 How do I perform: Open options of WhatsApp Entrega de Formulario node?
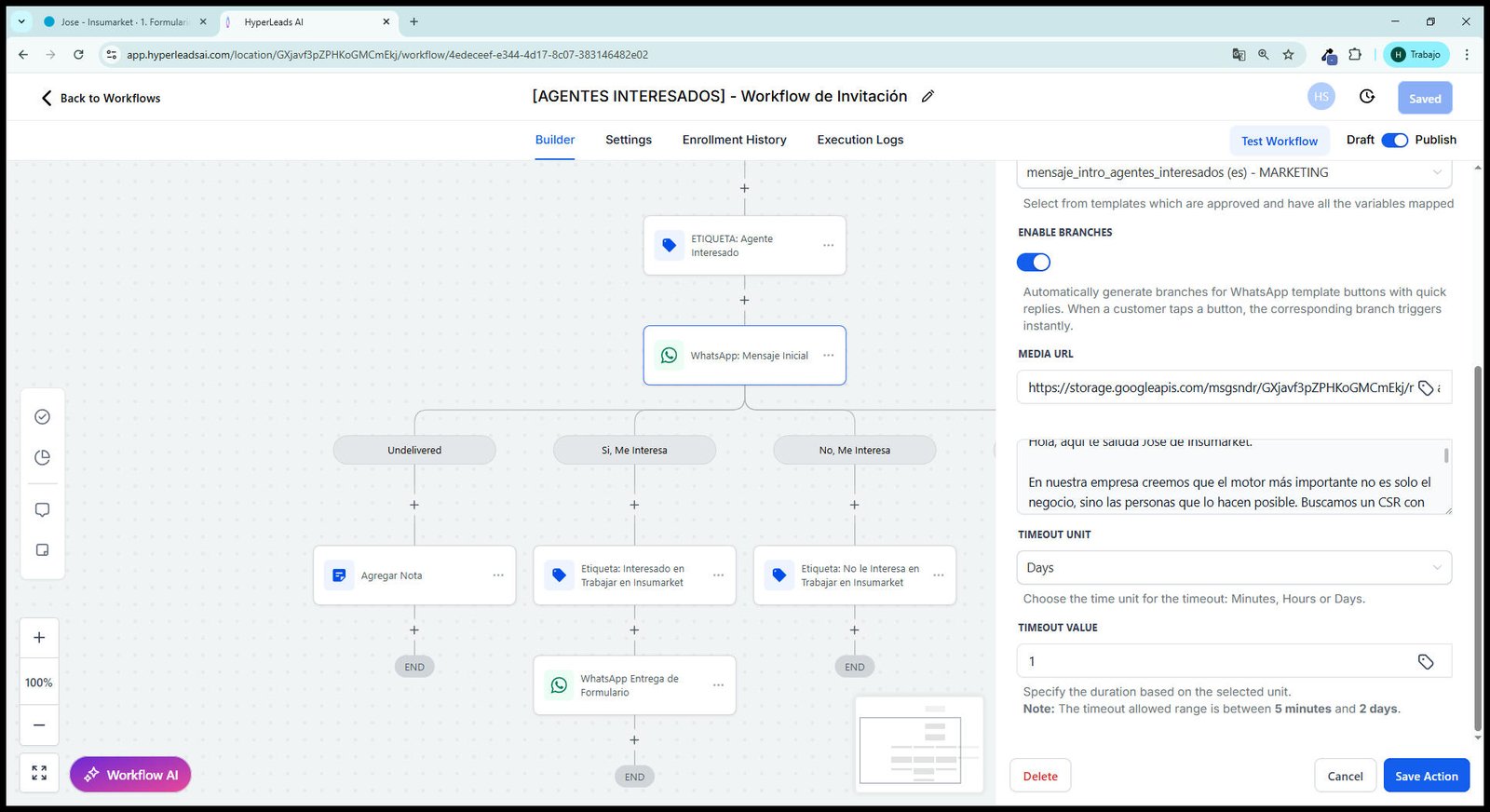718,685
